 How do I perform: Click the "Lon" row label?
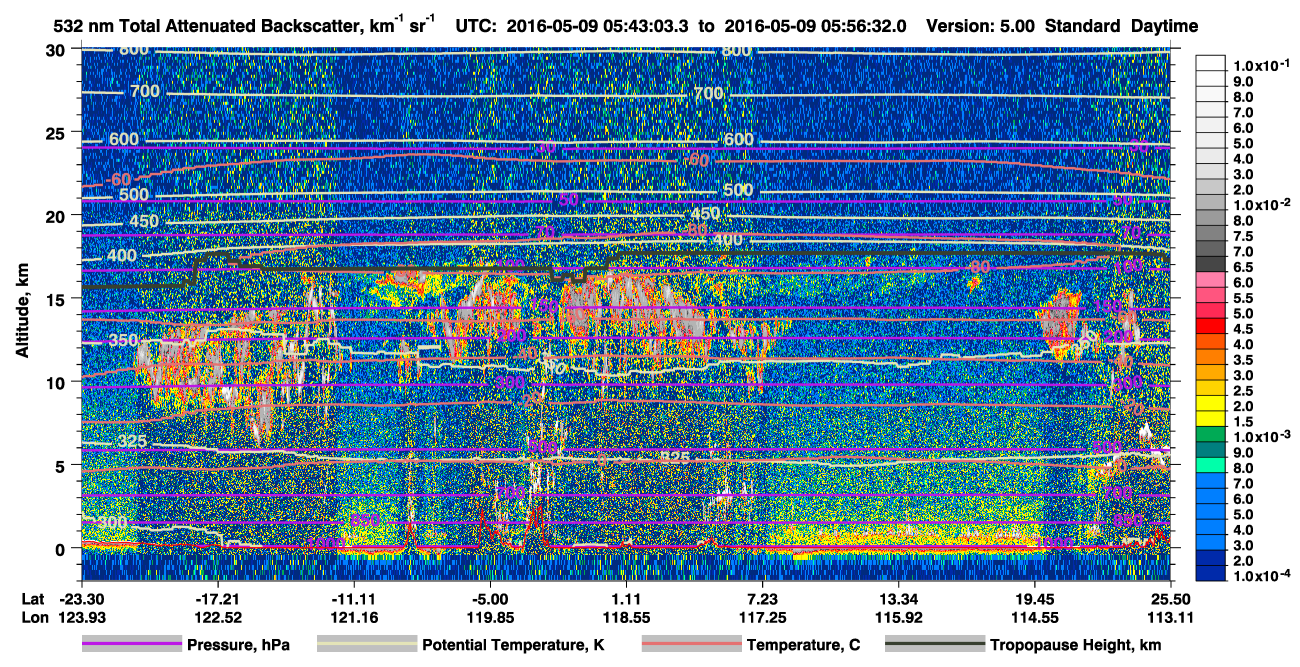[x=33, y=617]
